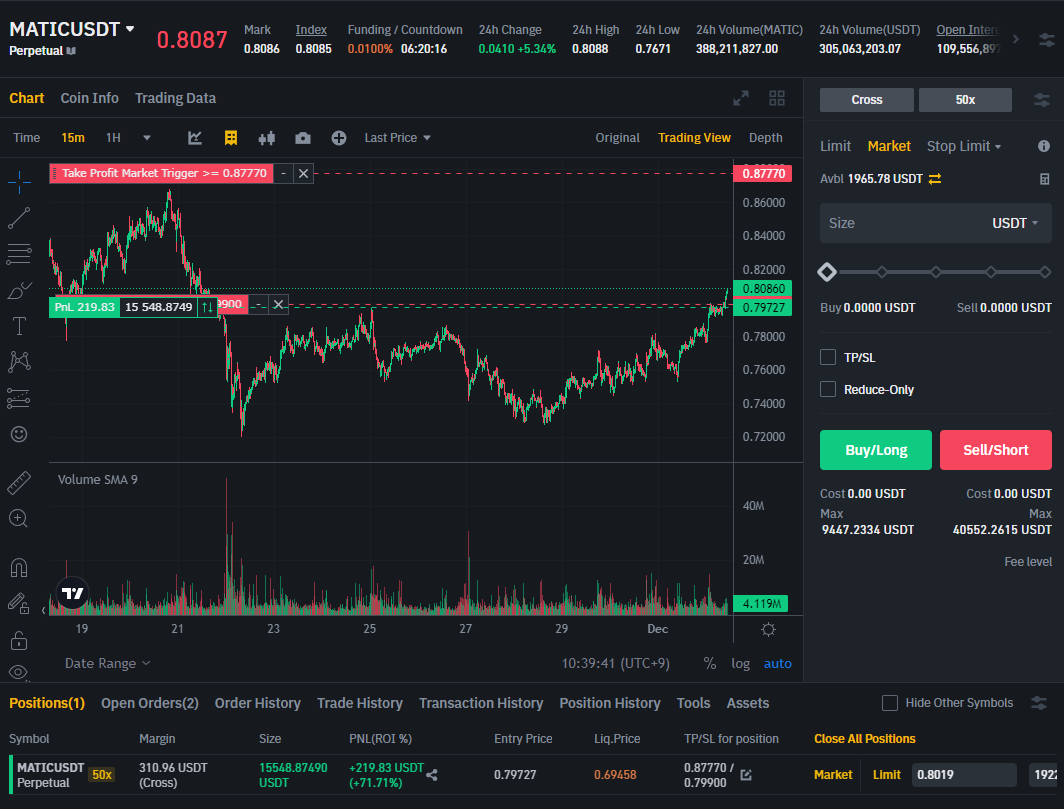This screenshot has height=809, width=1064.
Task: Toggle the log scale
Action: click(x=740, y=663)
